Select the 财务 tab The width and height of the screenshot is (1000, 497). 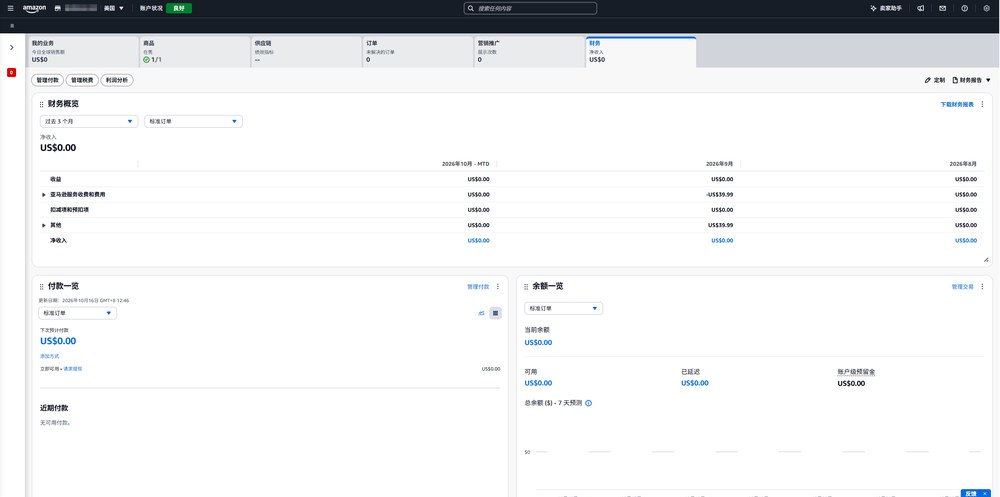(641, 52)
